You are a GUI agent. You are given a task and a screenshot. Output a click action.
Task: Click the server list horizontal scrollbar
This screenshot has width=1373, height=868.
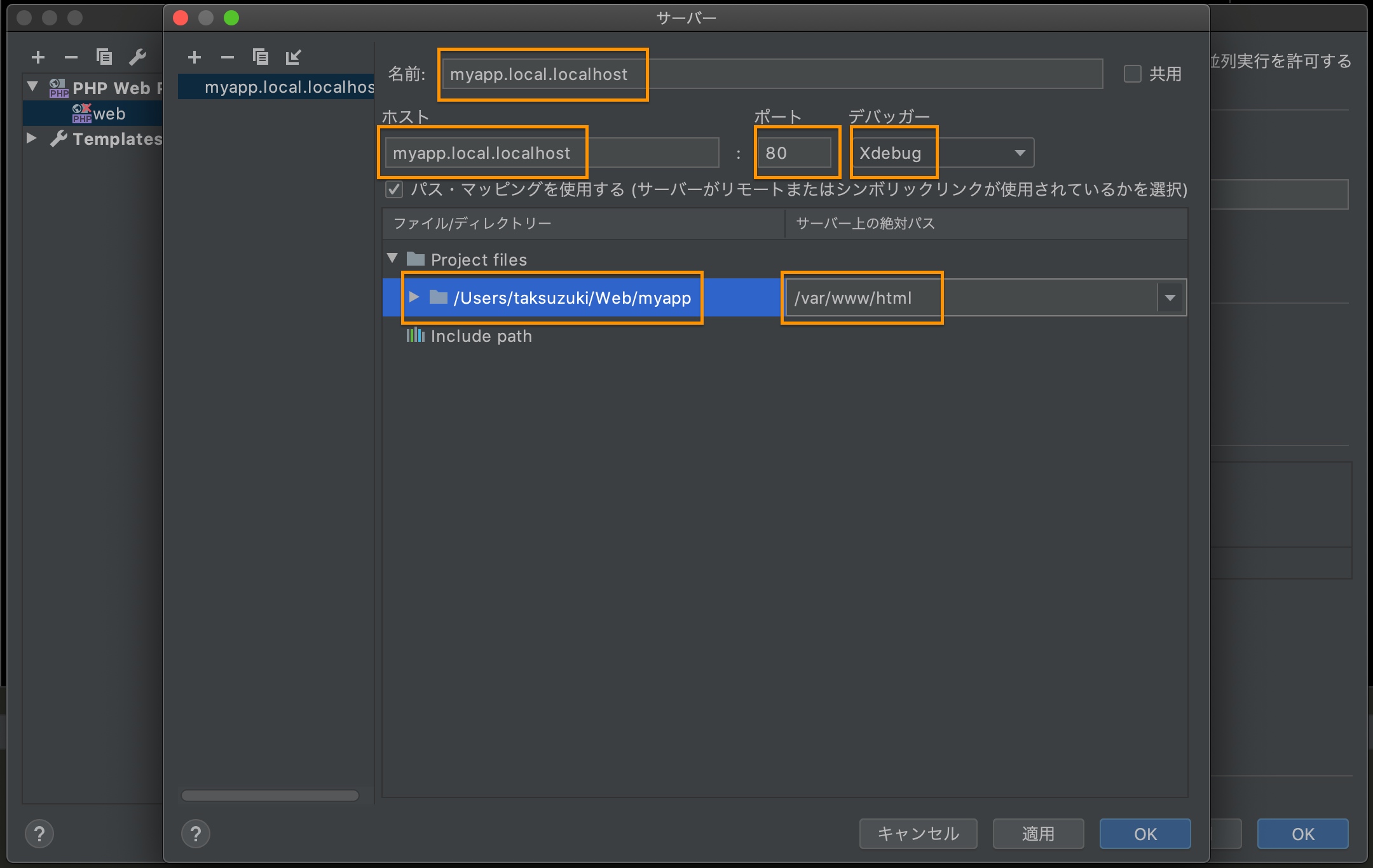coord(270,796)
